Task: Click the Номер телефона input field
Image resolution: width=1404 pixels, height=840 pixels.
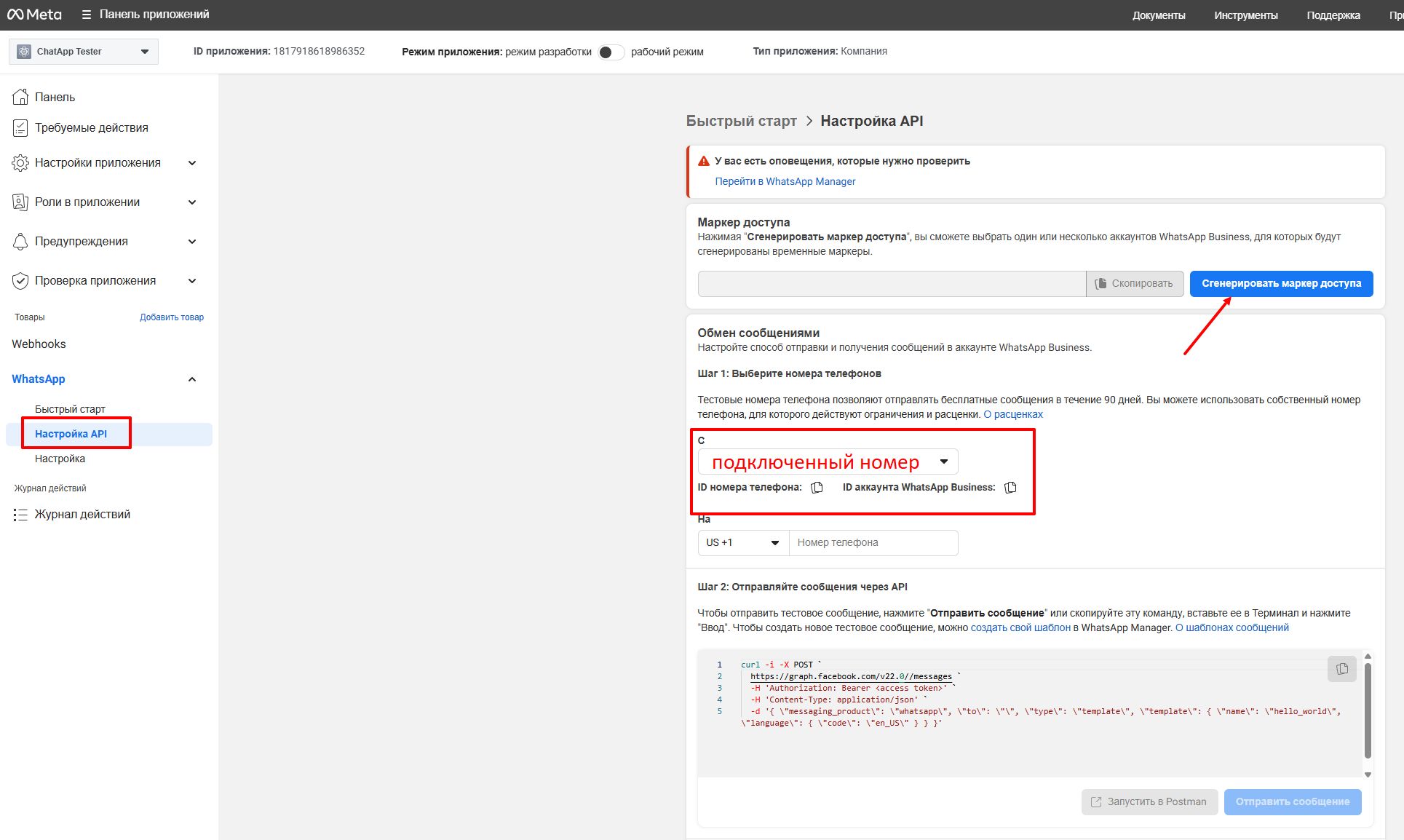Action: click(873, 542)
